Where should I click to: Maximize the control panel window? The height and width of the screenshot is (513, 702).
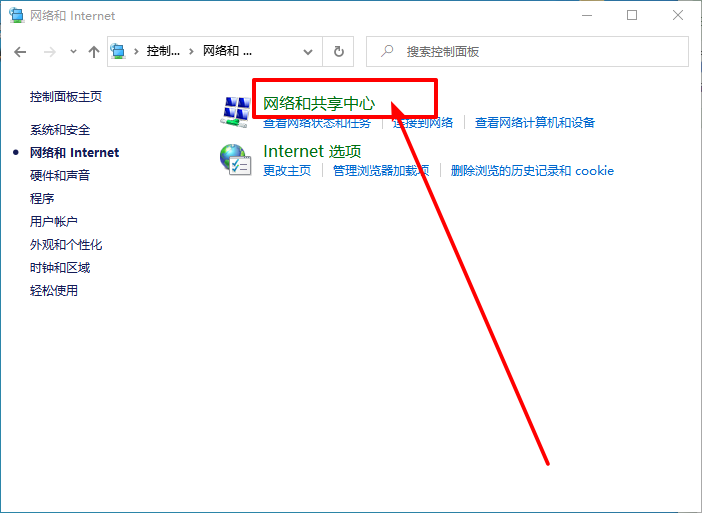(x=632, y=15)
